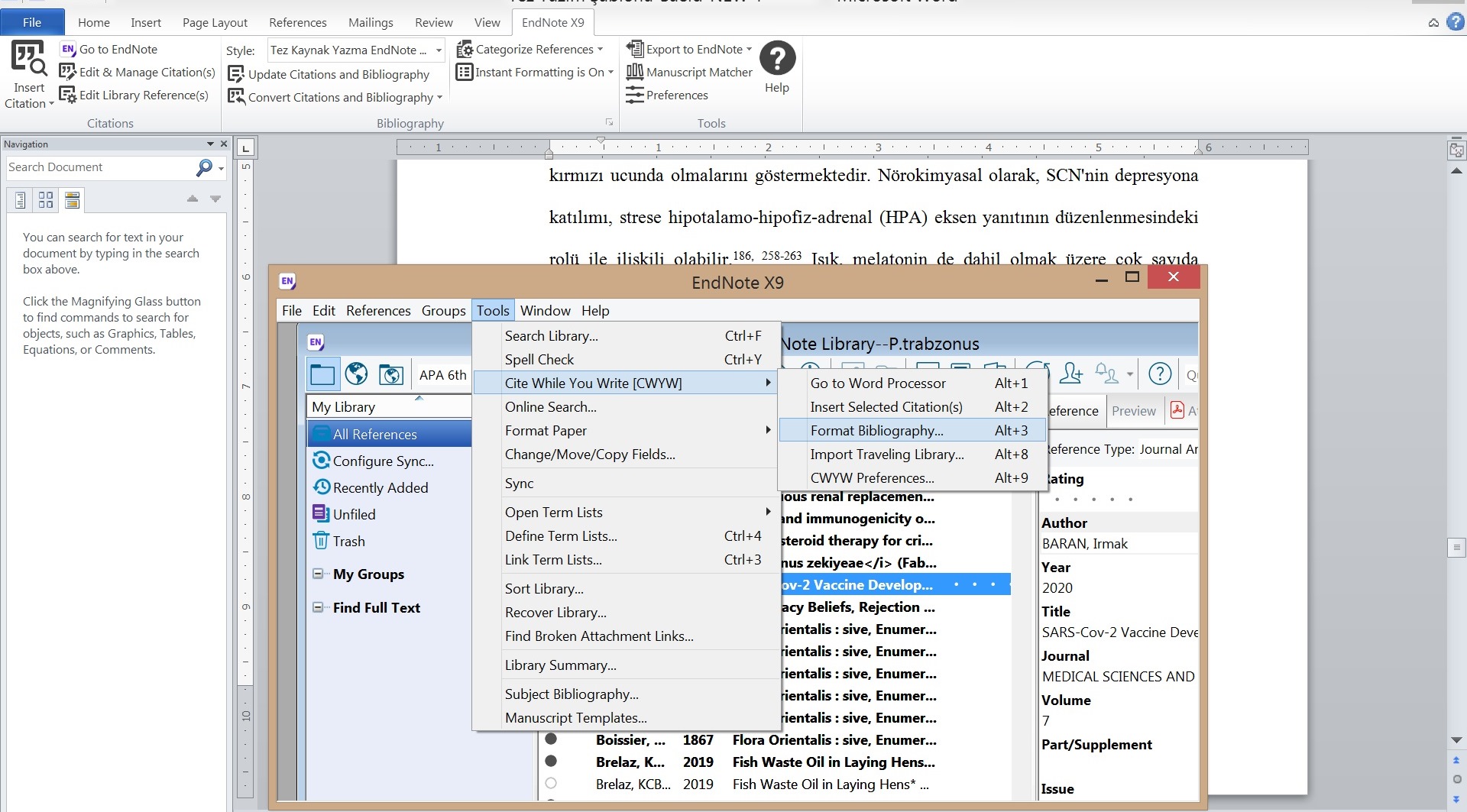Browse pages thumbnail tab in Navigation pane
The height and width of the screenshot is (812, 1467).
46,200
